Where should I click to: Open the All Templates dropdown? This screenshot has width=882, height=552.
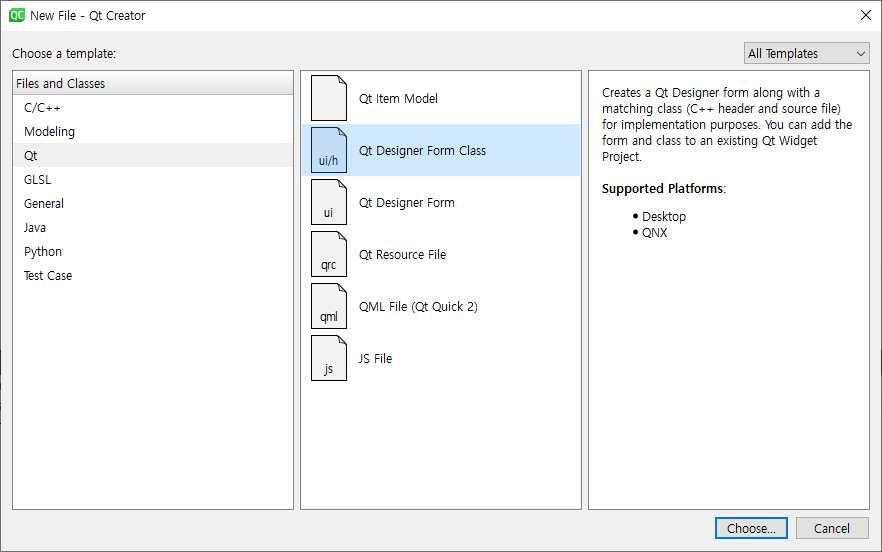pos(806,53)
